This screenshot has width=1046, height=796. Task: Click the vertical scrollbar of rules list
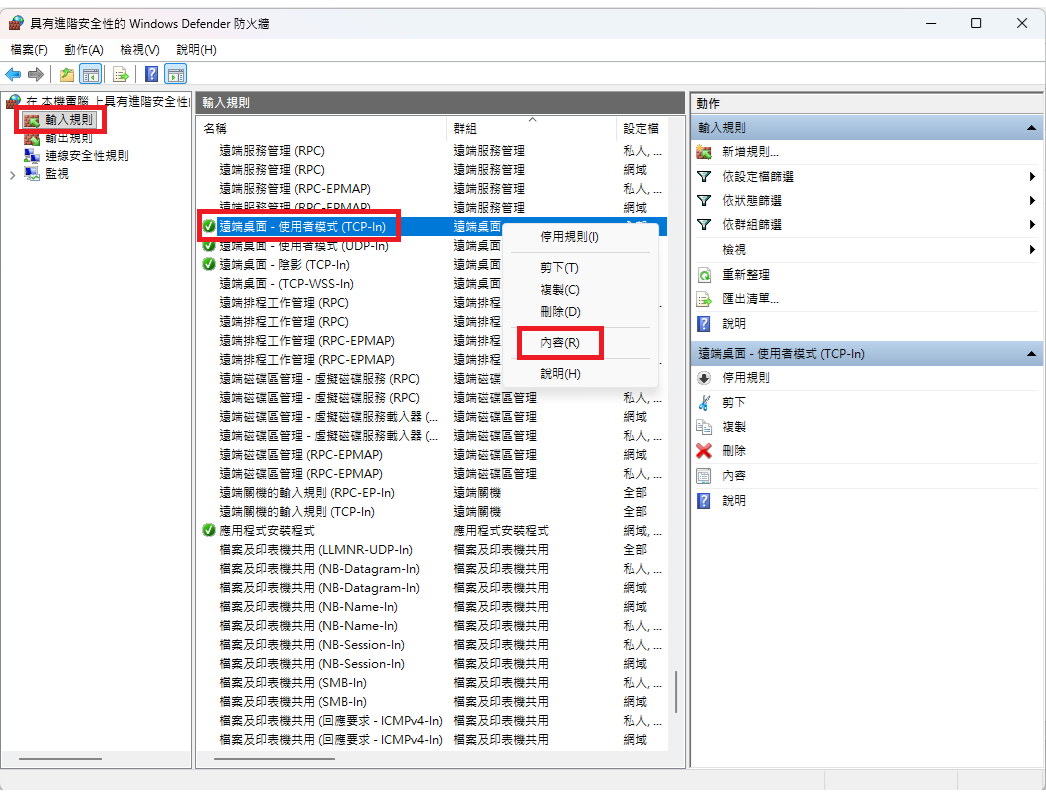[x=677, y=700]
